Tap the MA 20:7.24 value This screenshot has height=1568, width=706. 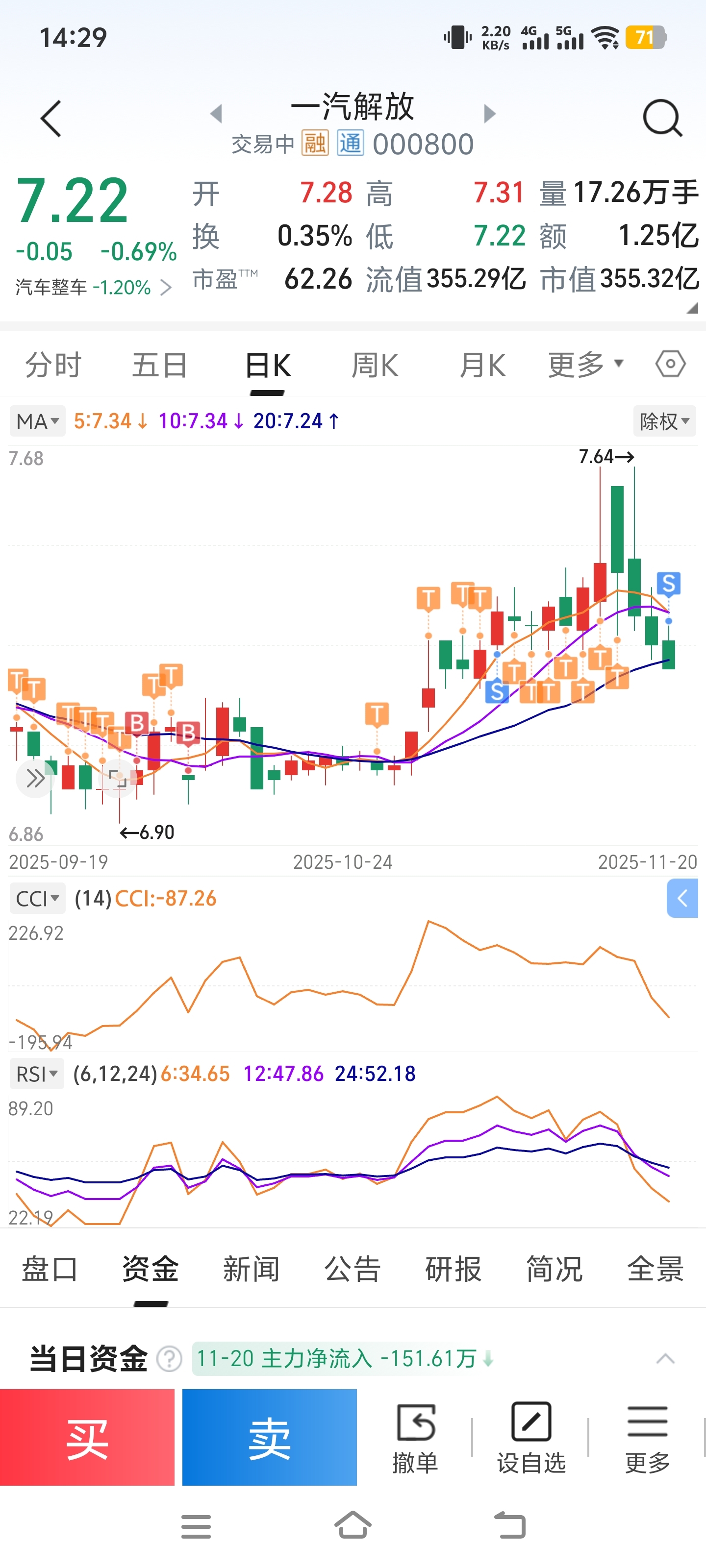tap(296, 420)
